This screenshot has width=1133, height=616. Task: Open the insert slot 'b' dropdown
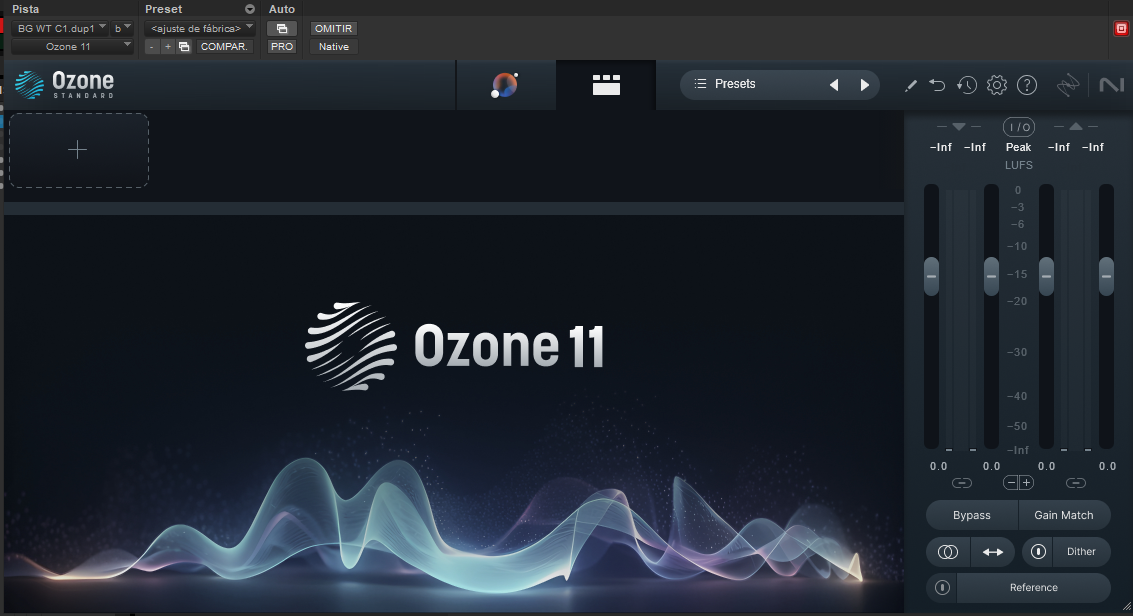(x=122, y=29)
